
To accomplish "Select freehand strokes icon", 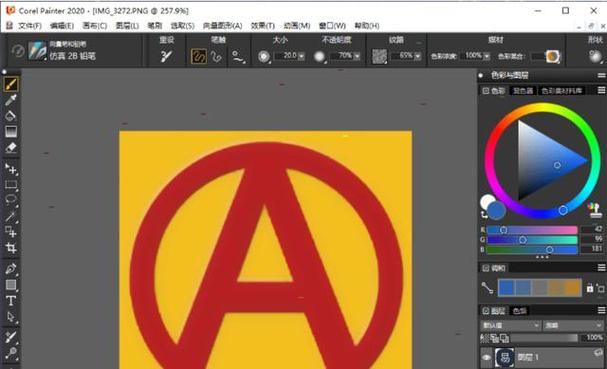I will 199,57.
